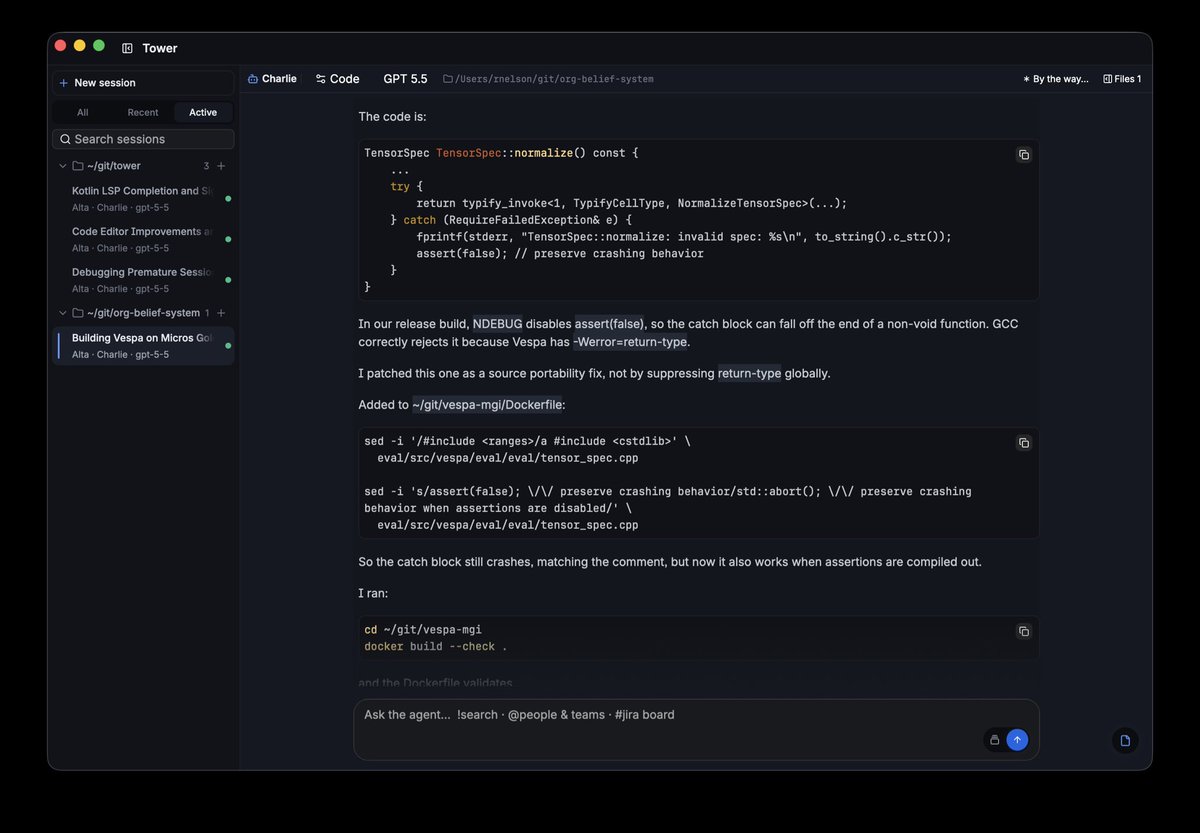Screen dimensions: 1200x833
Task: Start a New session
Action: click(x=143, y=83)
